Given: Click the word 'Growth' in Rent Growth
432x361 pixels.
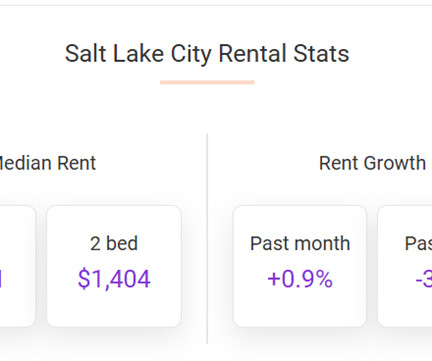Looking at the screenshot, I should 395,163.
